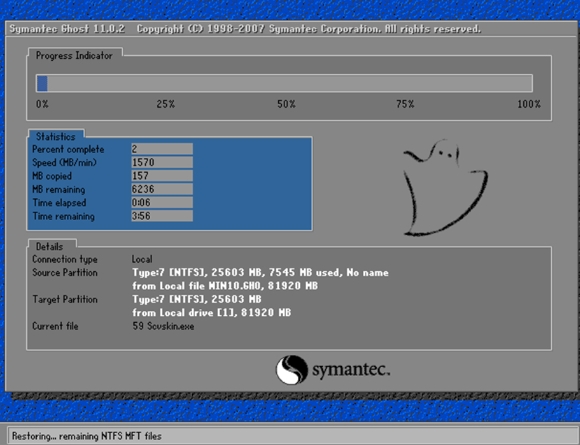Click the 'Connection type' label

coord(65,259)
